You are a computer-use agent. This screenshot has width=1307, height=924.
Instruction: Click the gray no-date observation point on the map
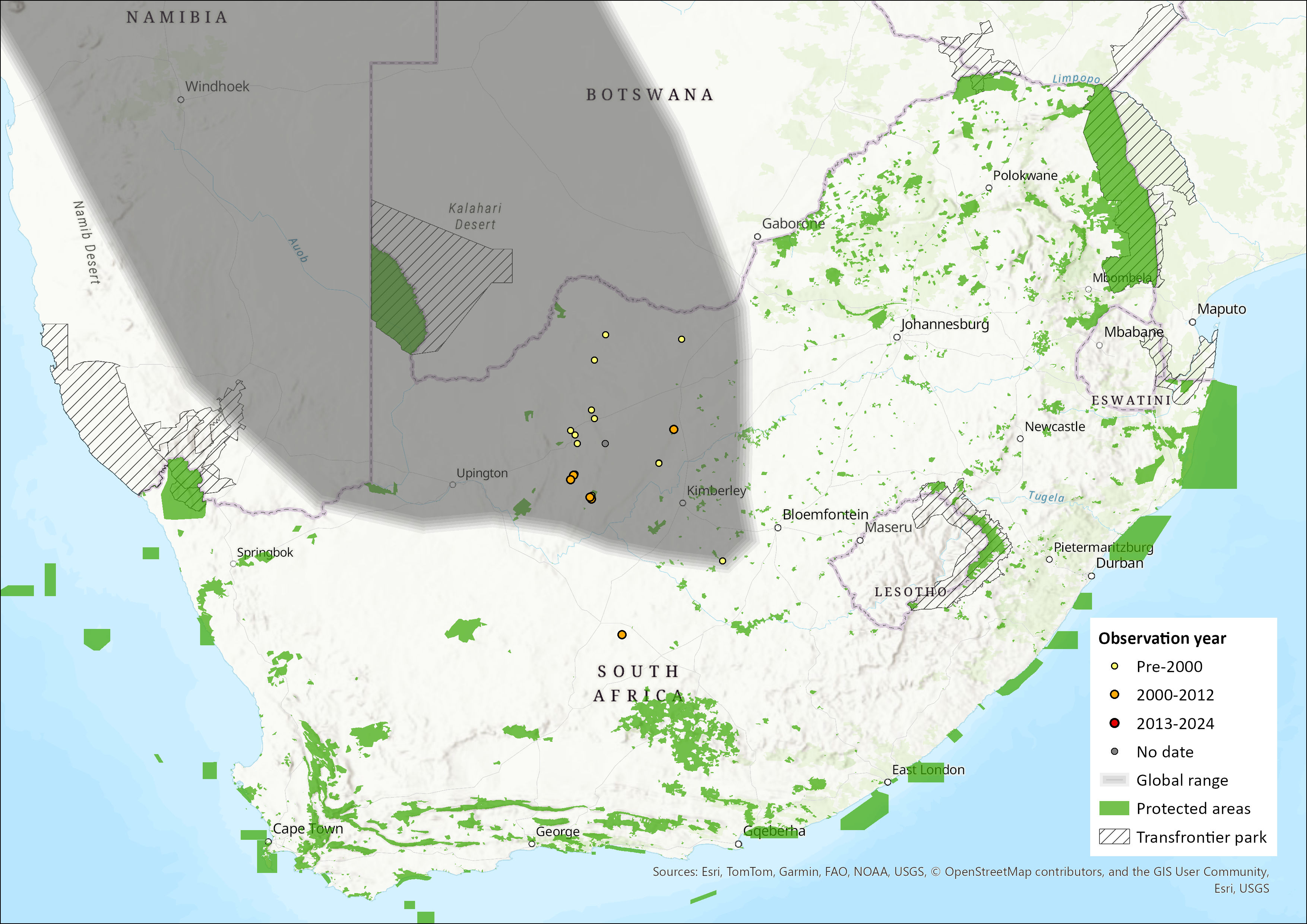605,443
